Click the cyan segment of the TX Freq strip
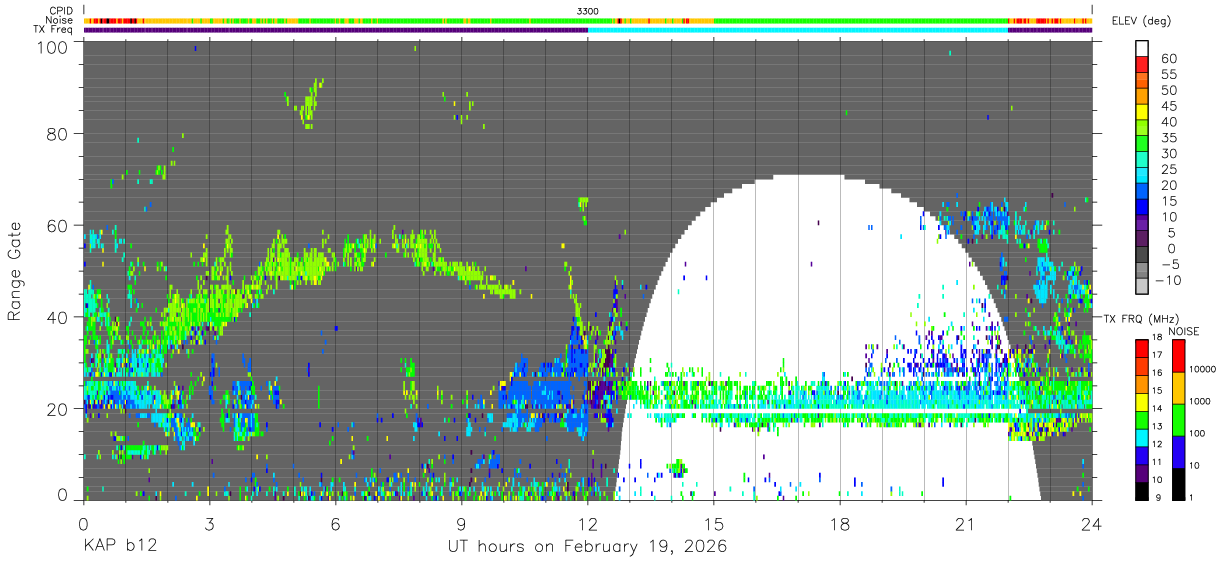 pos(798,30)
